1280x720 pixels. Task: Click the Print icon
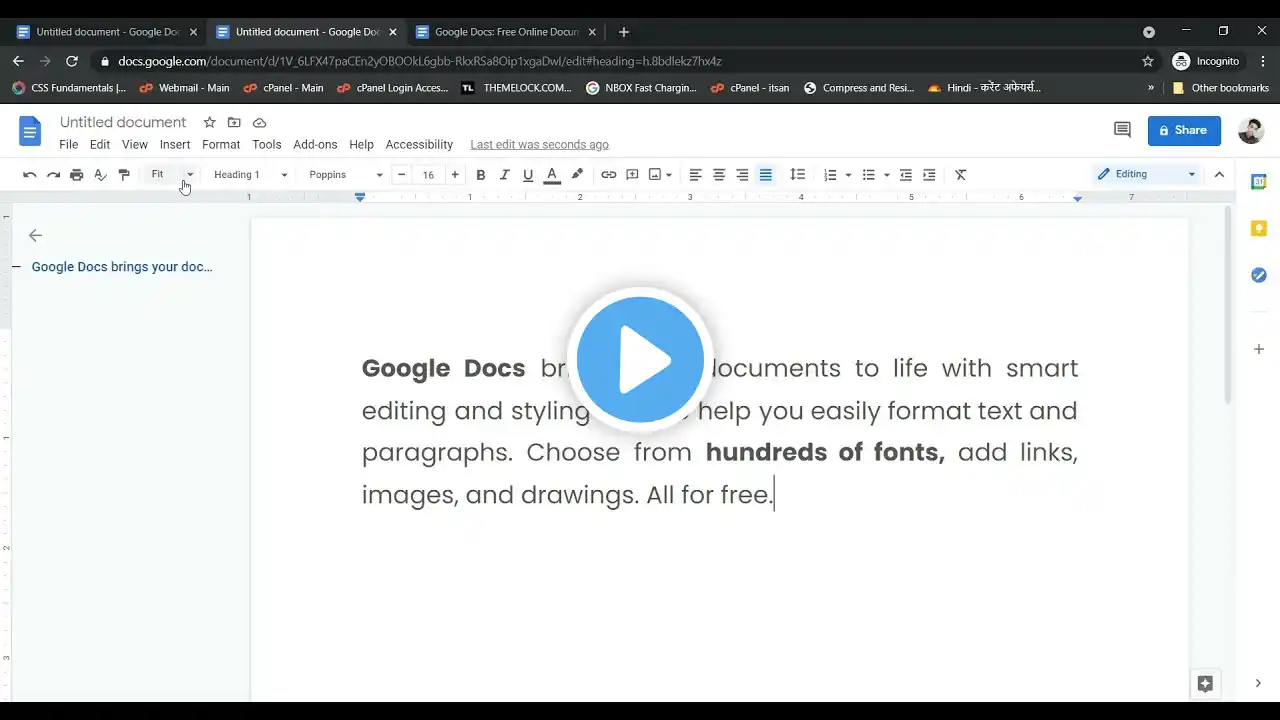pyautogui.click(x=77, y=175)
